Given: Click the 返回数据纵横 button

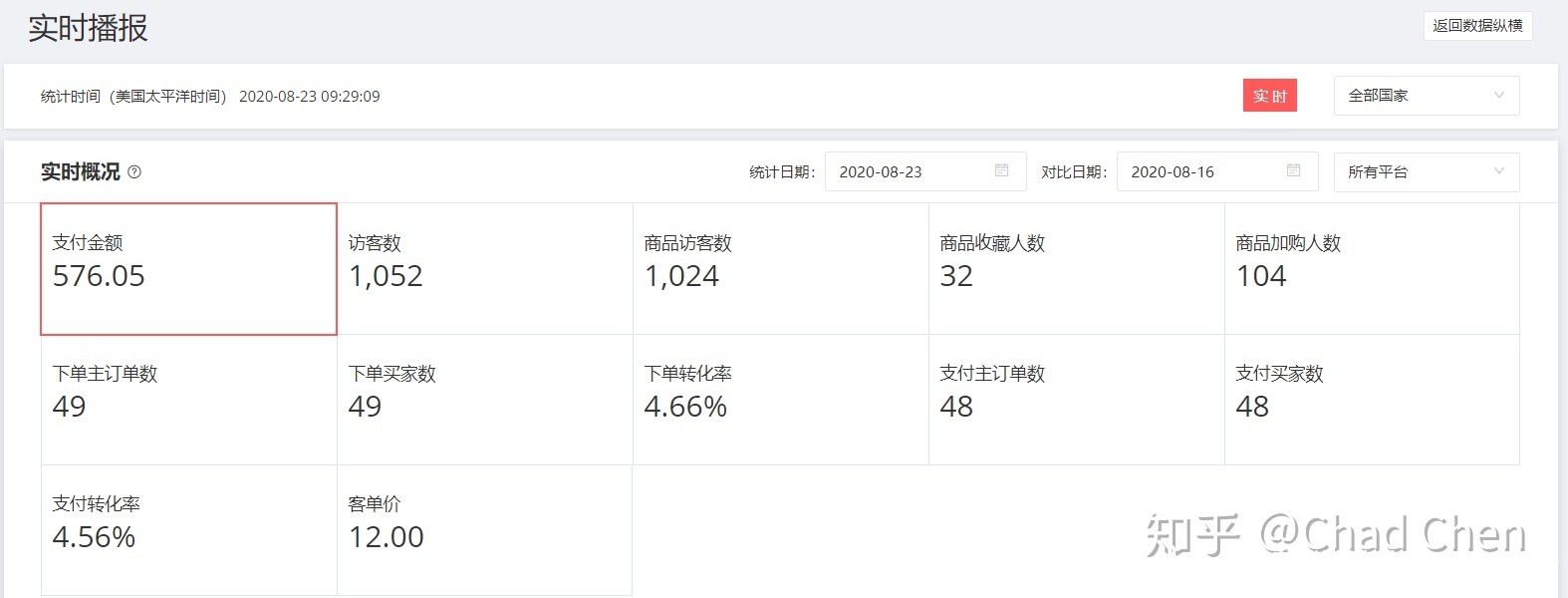Looking at the screenshot, I should coord(1476,26).
